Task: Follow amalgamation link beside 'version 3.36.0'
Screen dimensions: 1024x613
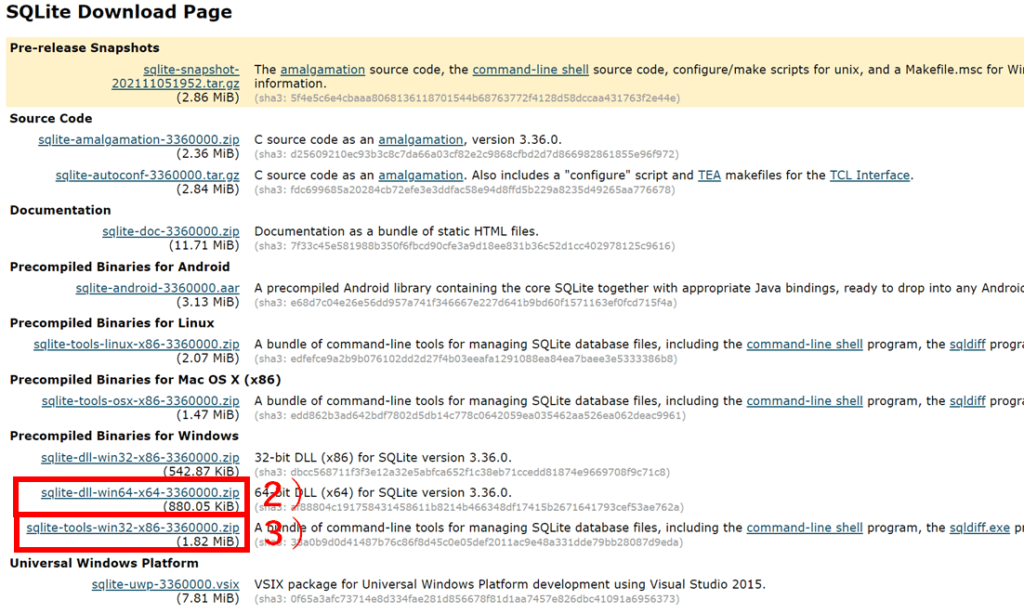Action: pyautogui.click(x=421, y=140)
